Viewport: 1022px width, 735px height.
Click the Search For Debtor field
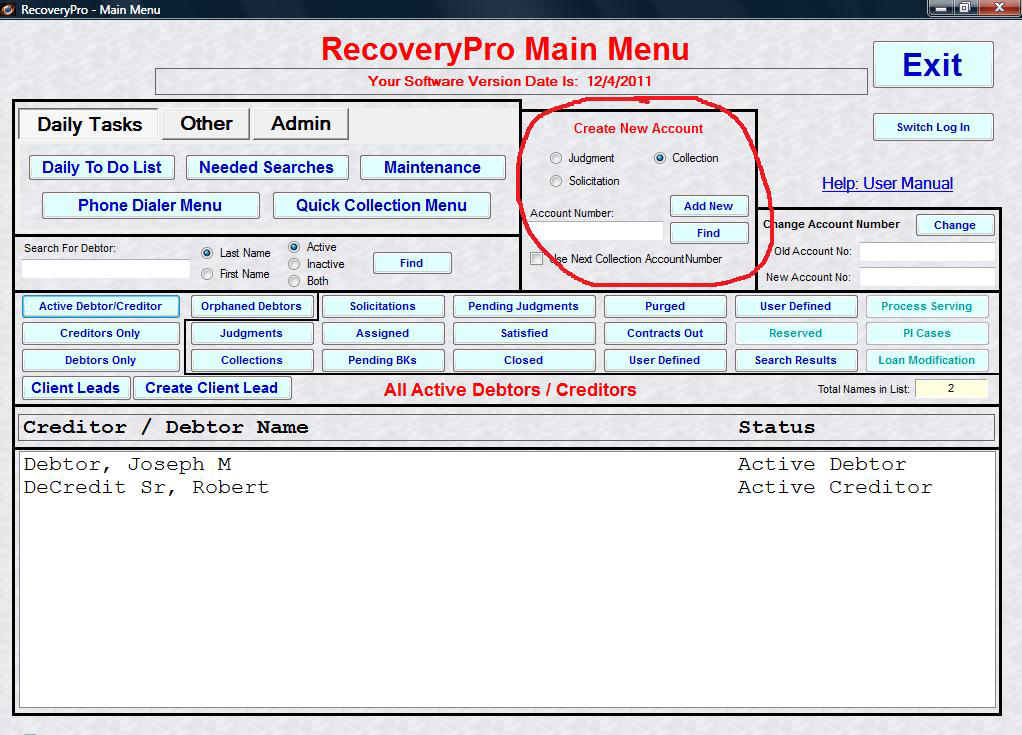106,269
